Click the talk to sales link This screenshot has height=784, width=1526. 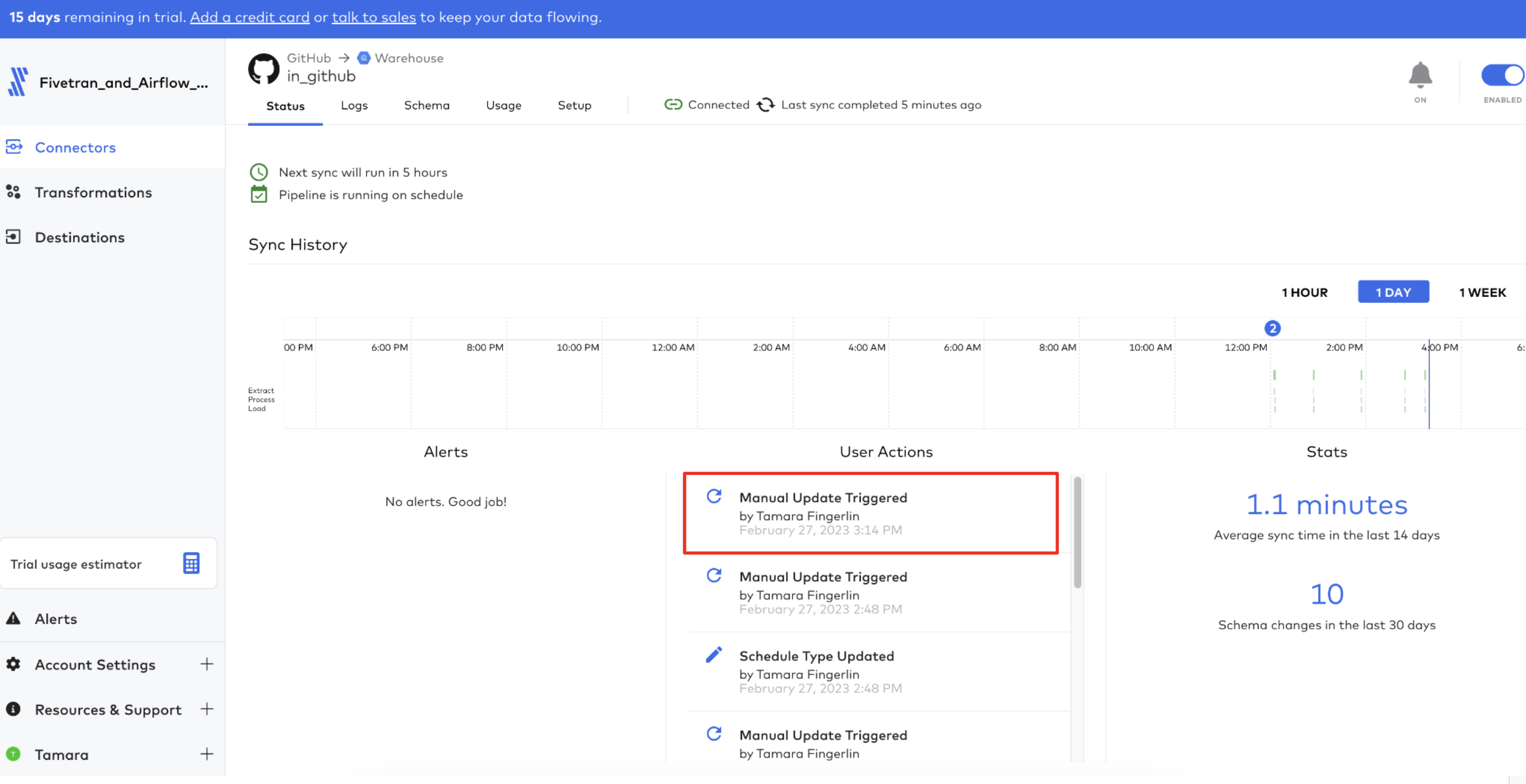(x=374, y=17)
